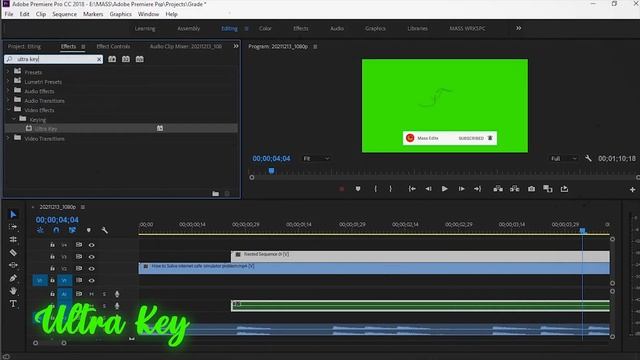
Task: Select the Type tool
Action: click(13, 304)
